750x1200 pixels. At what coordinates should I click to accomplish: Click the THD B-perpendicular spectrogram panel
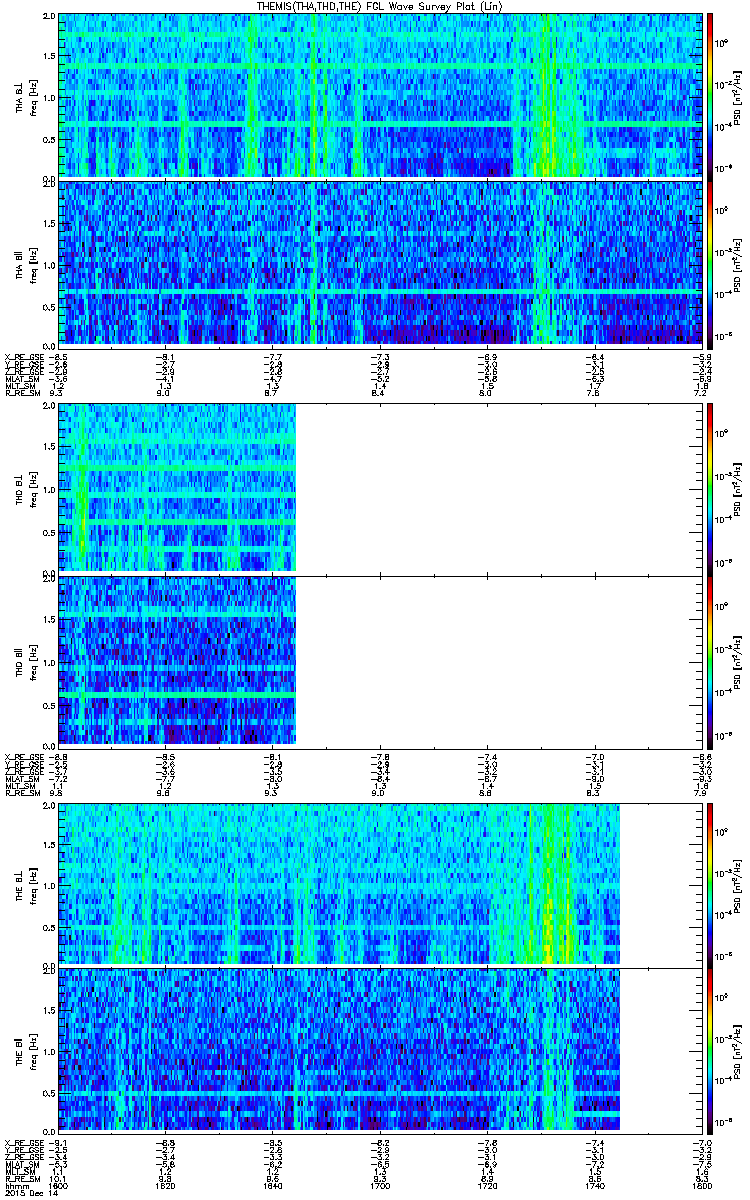(177, 488)
